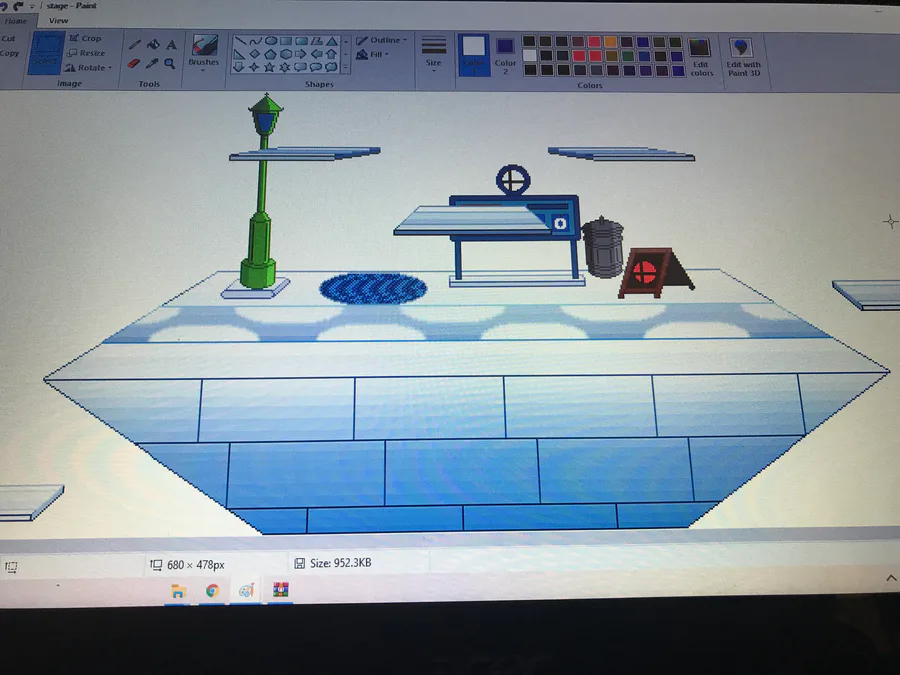This screenshot has width=900, height=675.
Task: Switch to the View tab
Action: click(59, 21)
